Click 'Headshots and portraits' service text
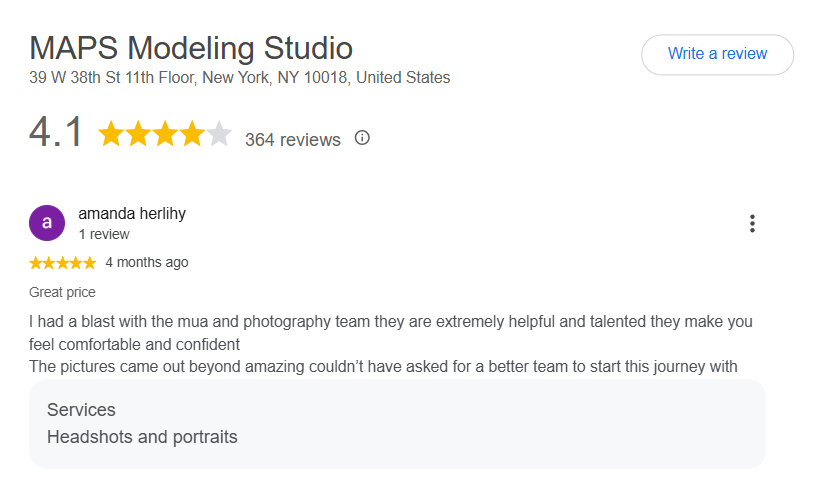This screenshot has height=490, width=824. point(142,437)
